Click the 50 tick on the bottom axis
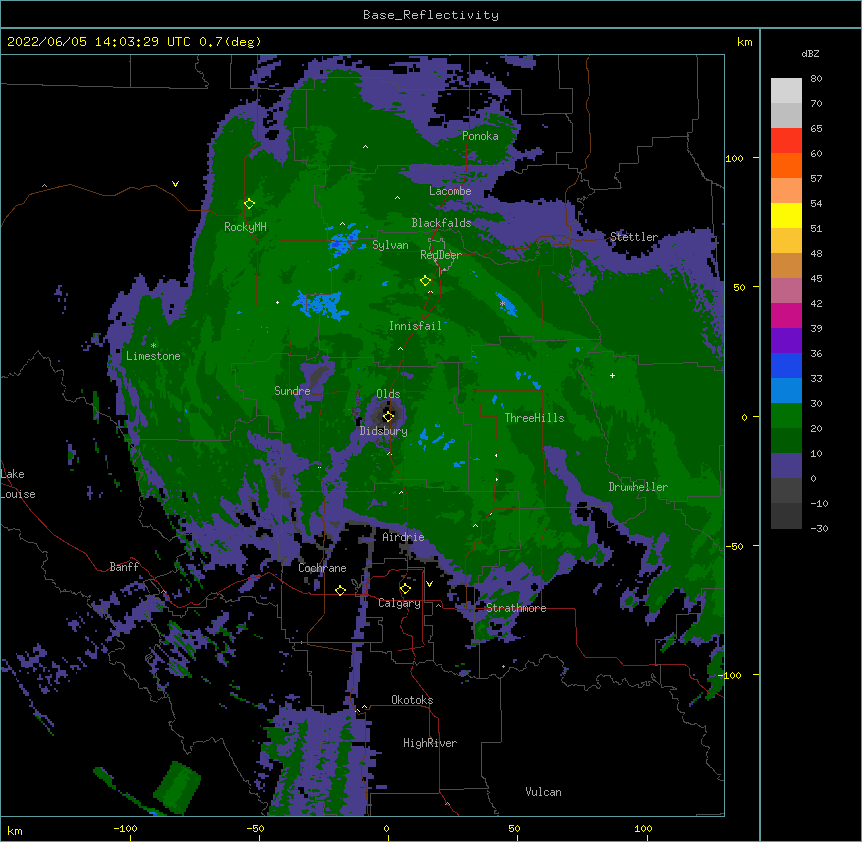The image size is (862, 842). (x=514, y=828)
